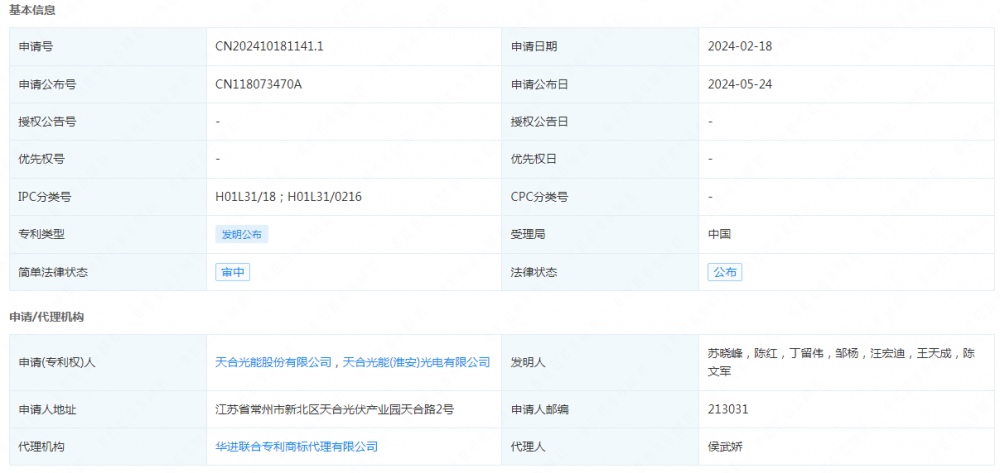The height and width of the screenshot is (473, 1000).
Task: Click the 优先权日 field label
Action: pyautogui.click(x=534, y=159)
